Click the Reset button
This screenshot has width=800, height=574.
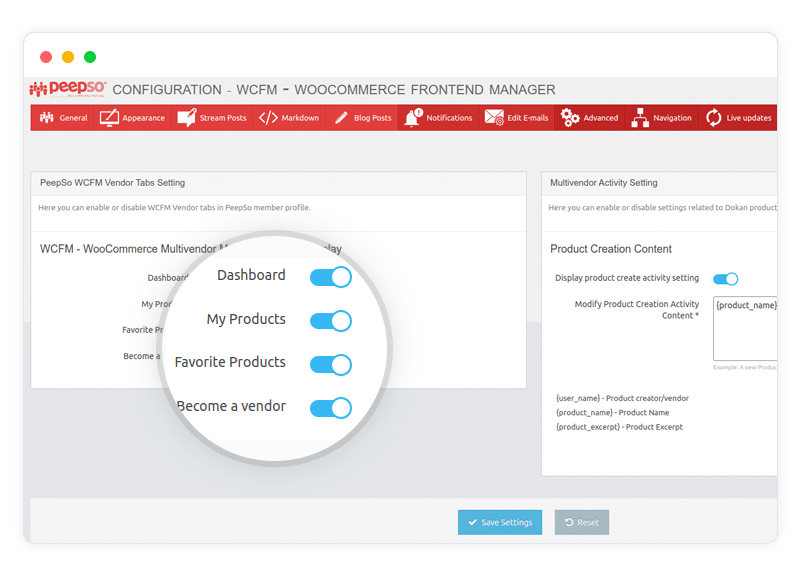click(x=582, y=522)
